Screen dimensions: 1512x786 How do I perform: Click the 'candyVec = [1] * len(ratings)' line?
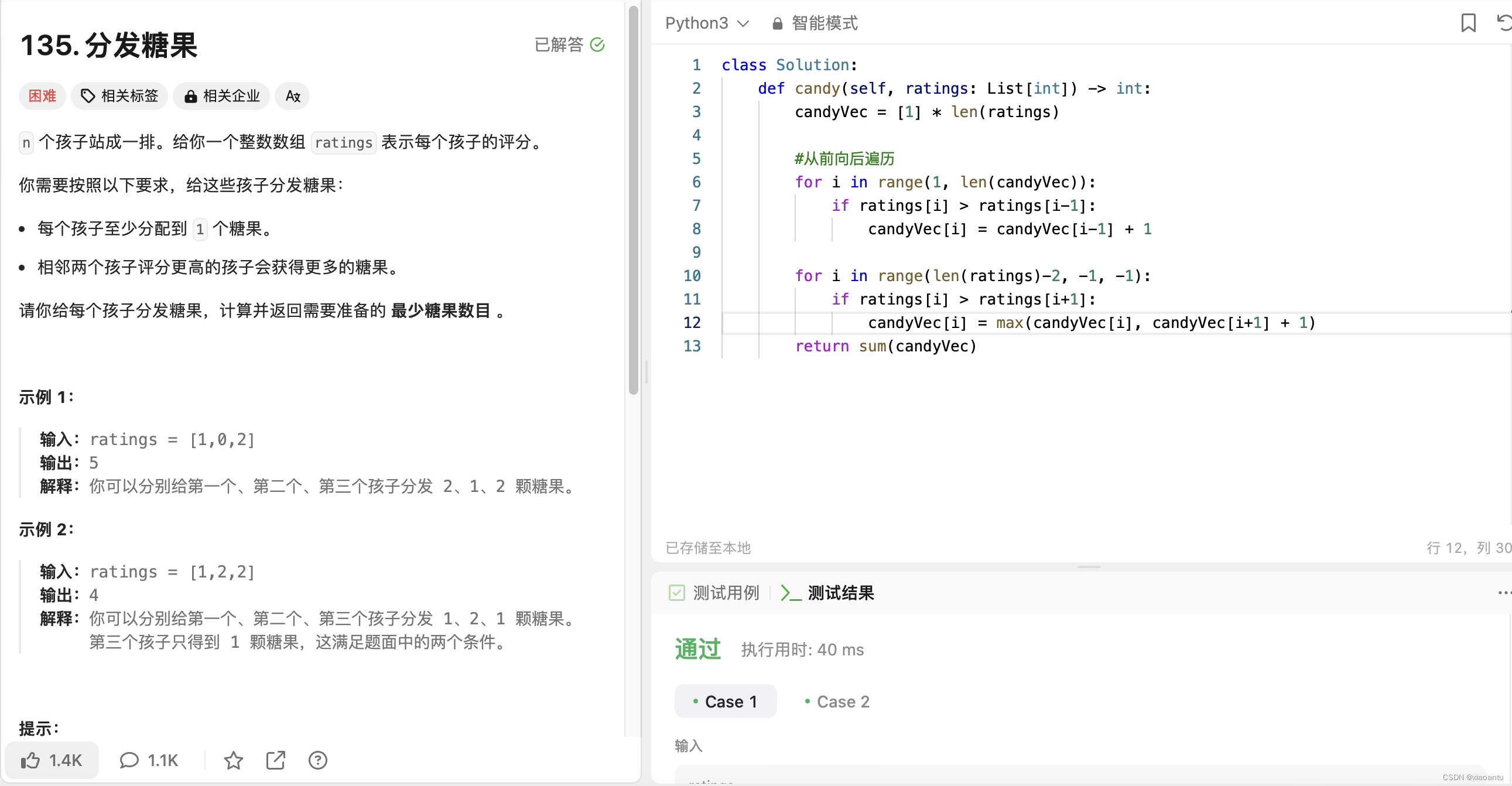coord(927,111)
